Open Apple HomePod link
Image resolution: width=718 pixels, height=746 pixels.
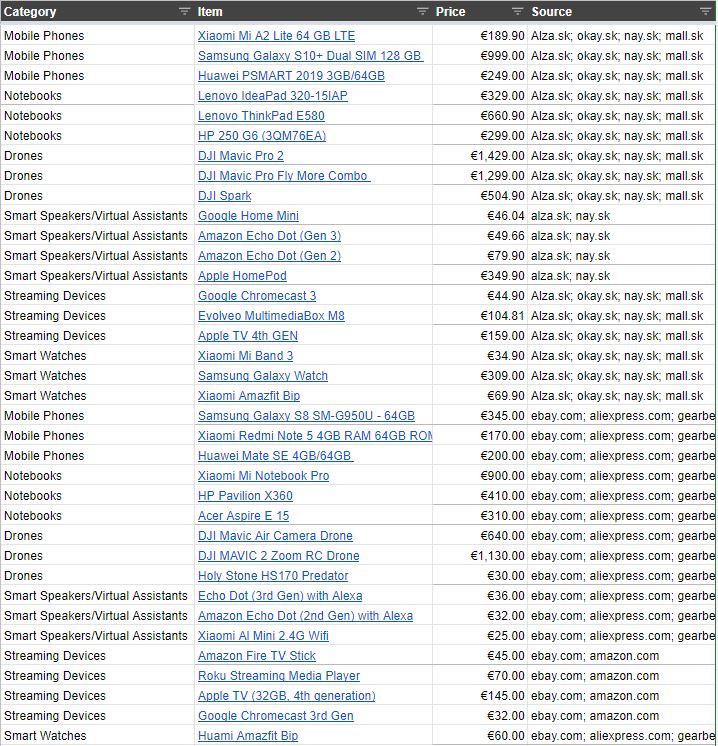(242, 275)
